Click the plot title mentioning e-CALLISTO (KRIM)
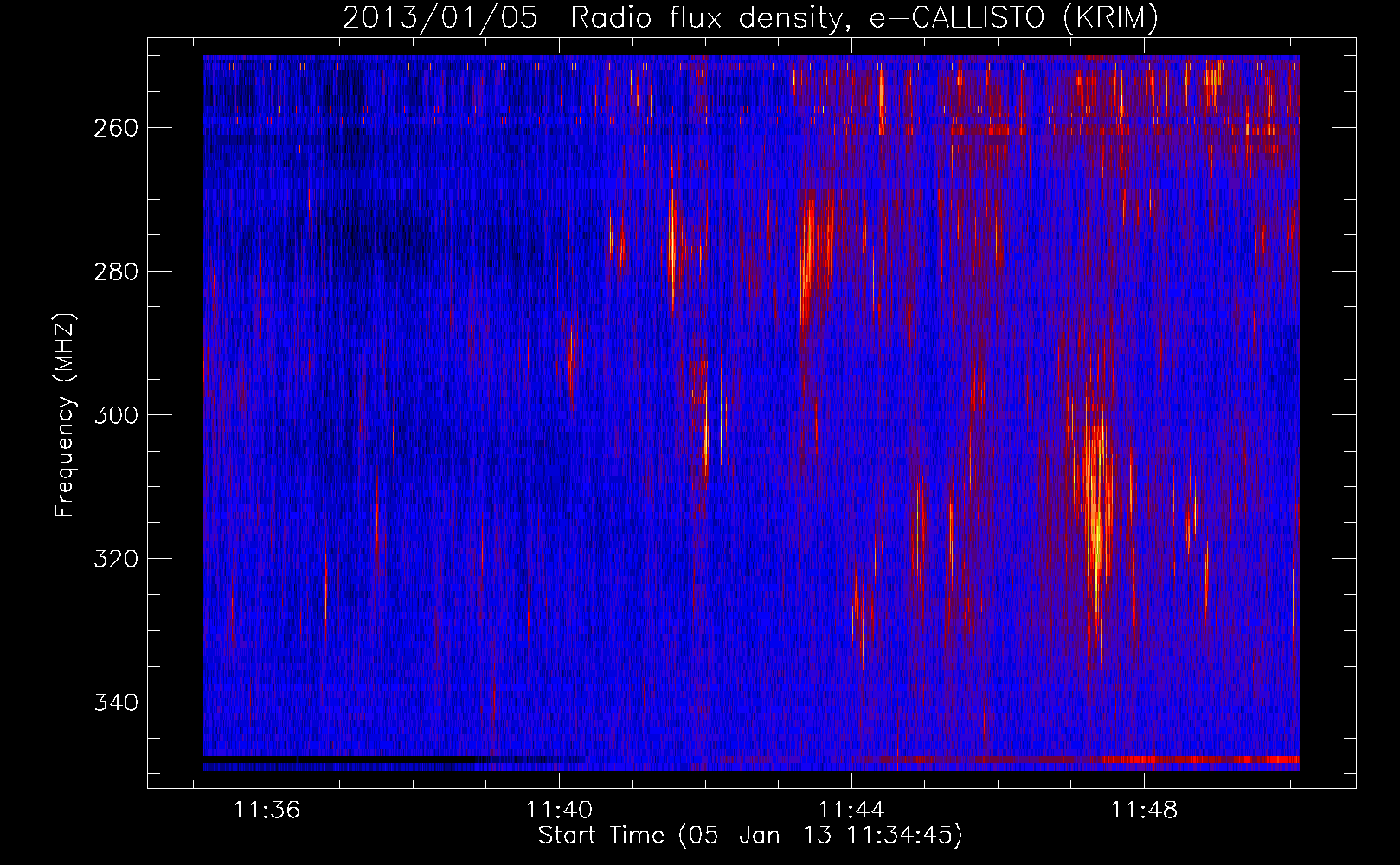This screenshot has width=1400, height=865. (750, 17)
